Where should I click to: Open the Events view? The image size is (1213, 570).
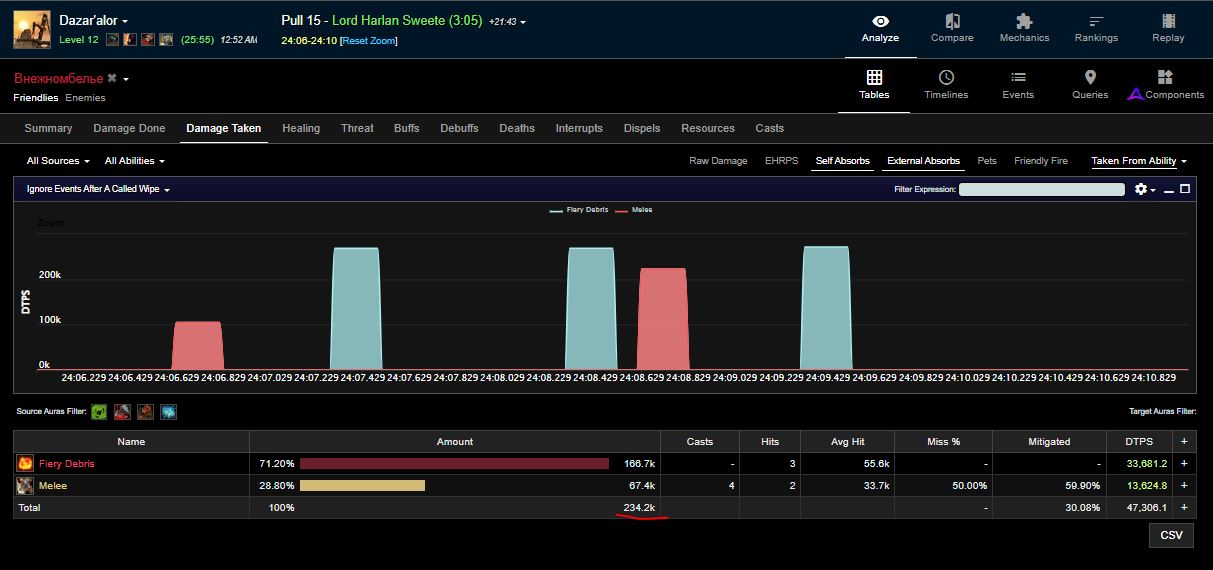[x=1018, y=85]
